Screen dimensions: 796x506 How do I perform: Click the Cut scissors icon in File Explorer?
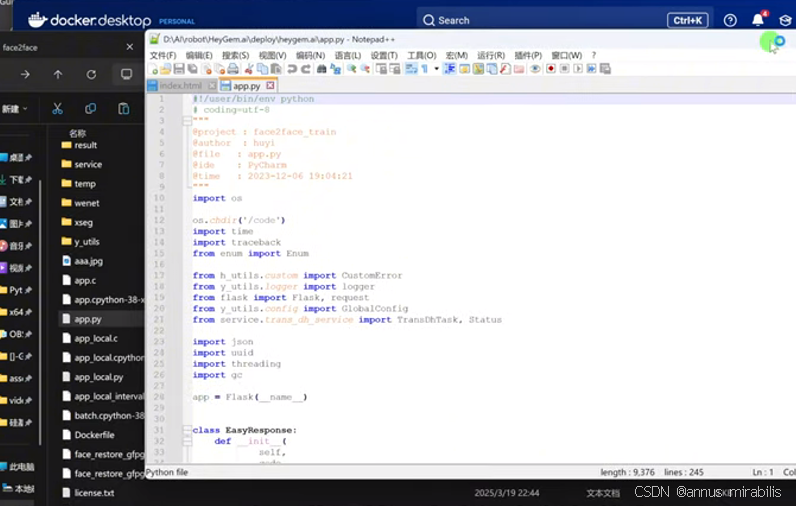57,108
